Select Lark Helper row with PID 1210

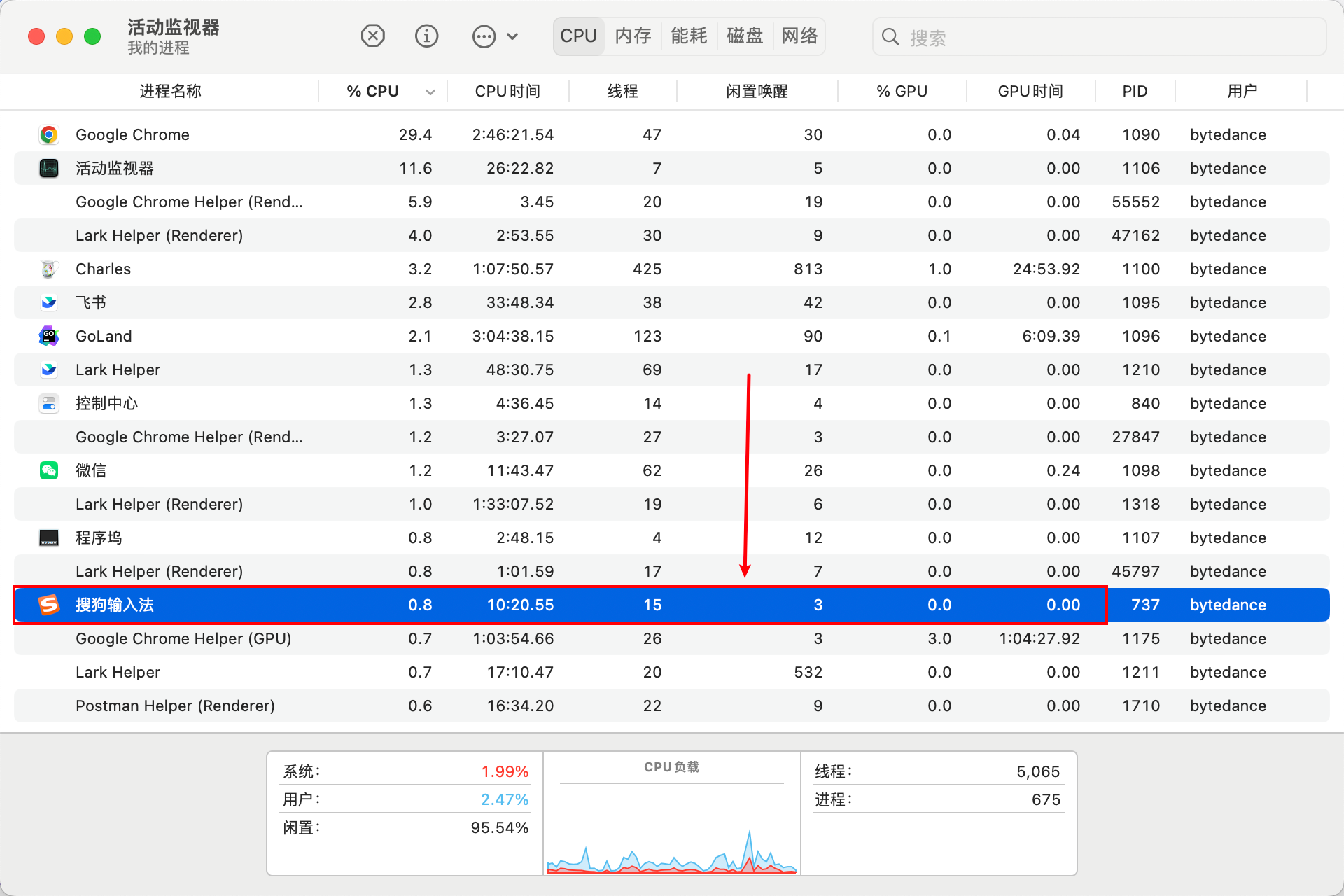point(672,370)
